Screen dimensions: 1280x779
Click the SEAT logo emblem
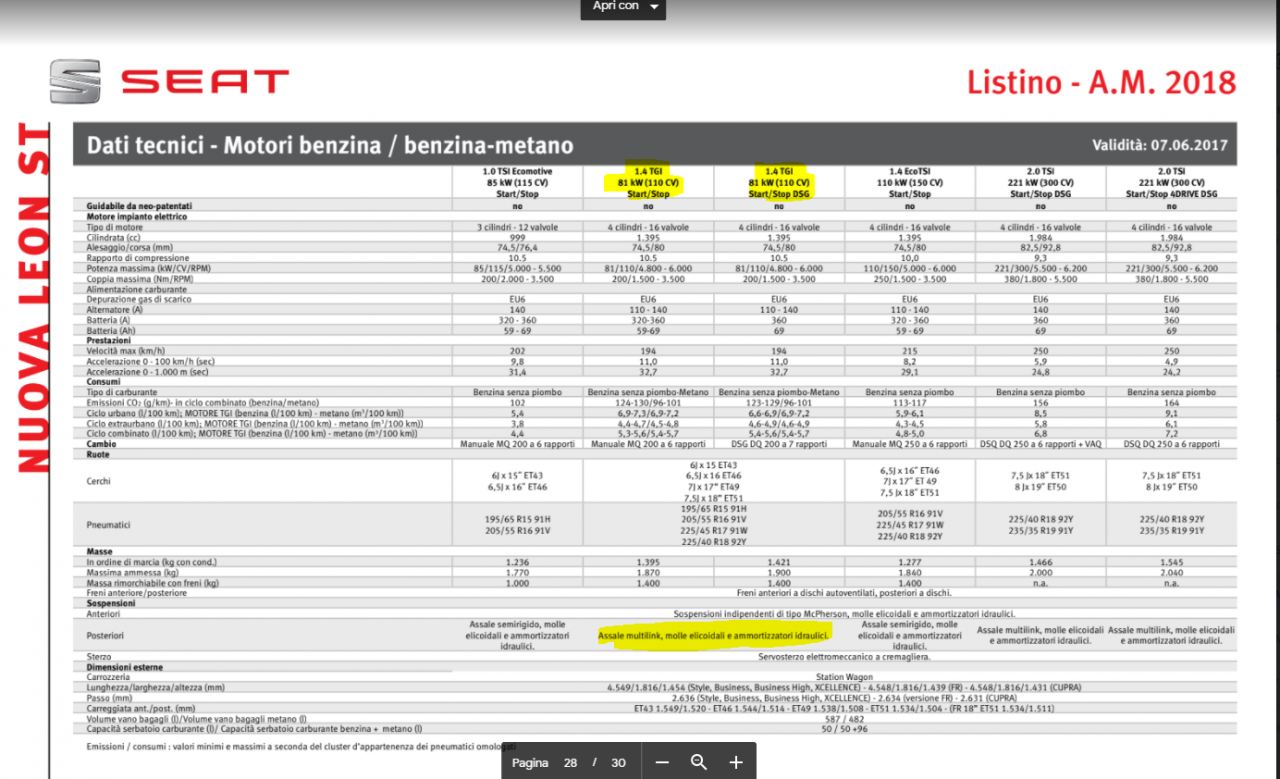click(x=75, y=81)
